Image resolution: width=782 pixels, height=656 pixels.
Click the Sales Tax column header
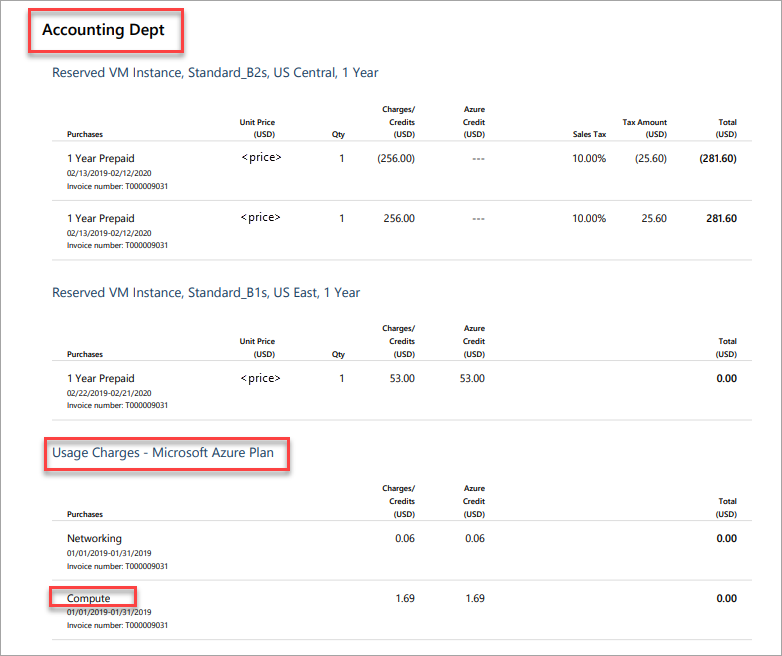tap(588, 134)
